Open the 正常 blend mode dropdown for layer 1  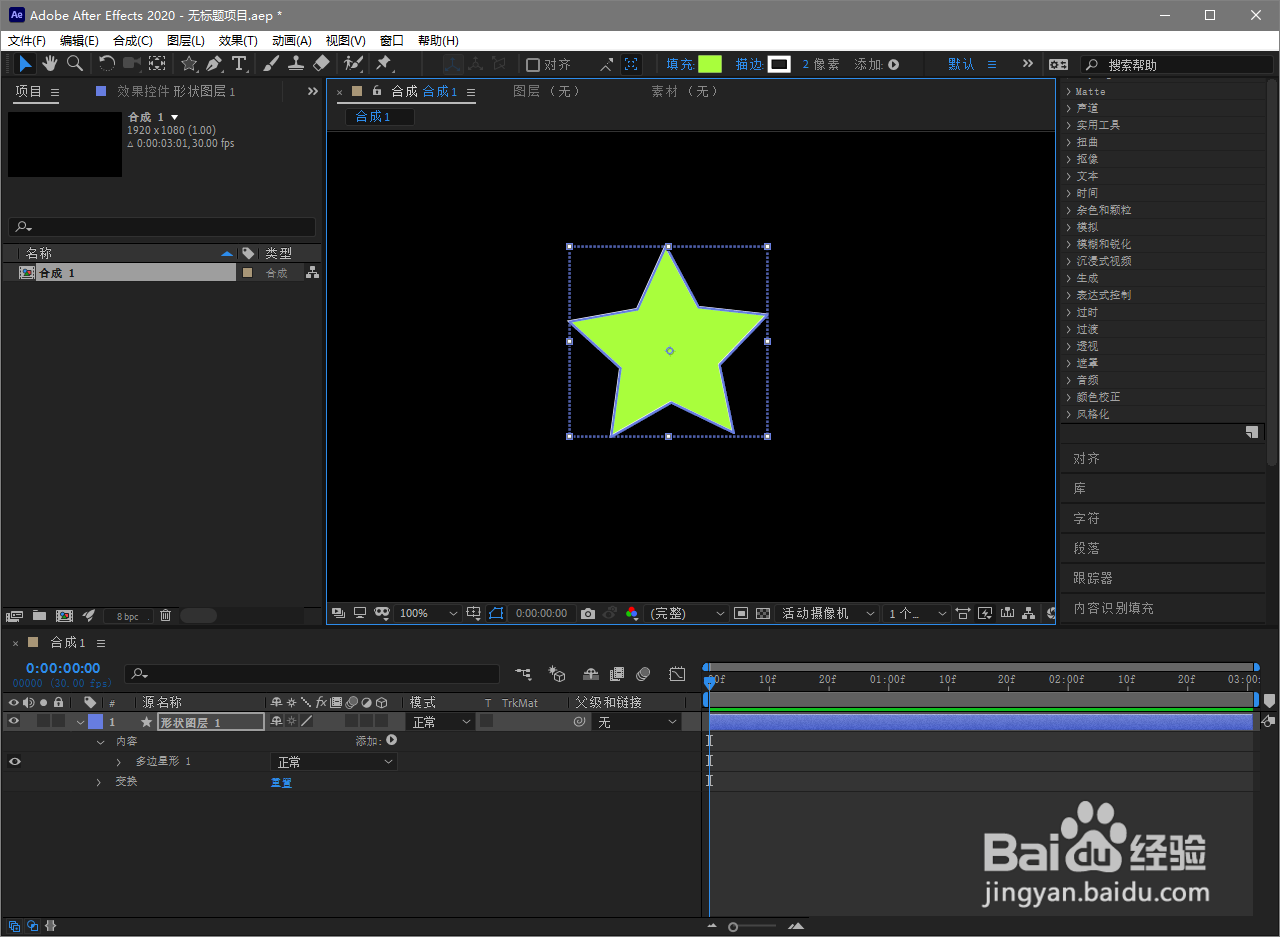(x=442, y=721)
